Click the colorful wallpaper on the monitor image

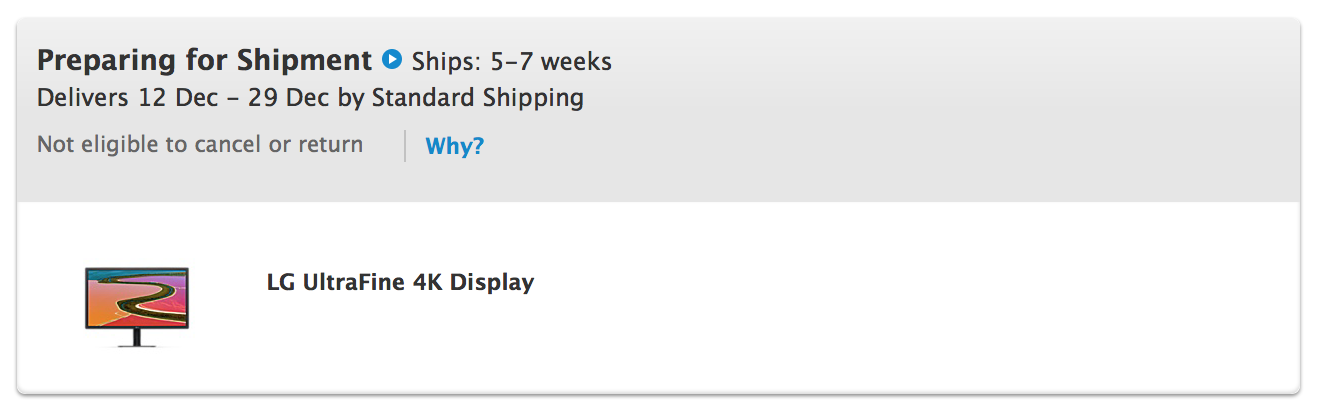tap(137, 298)
